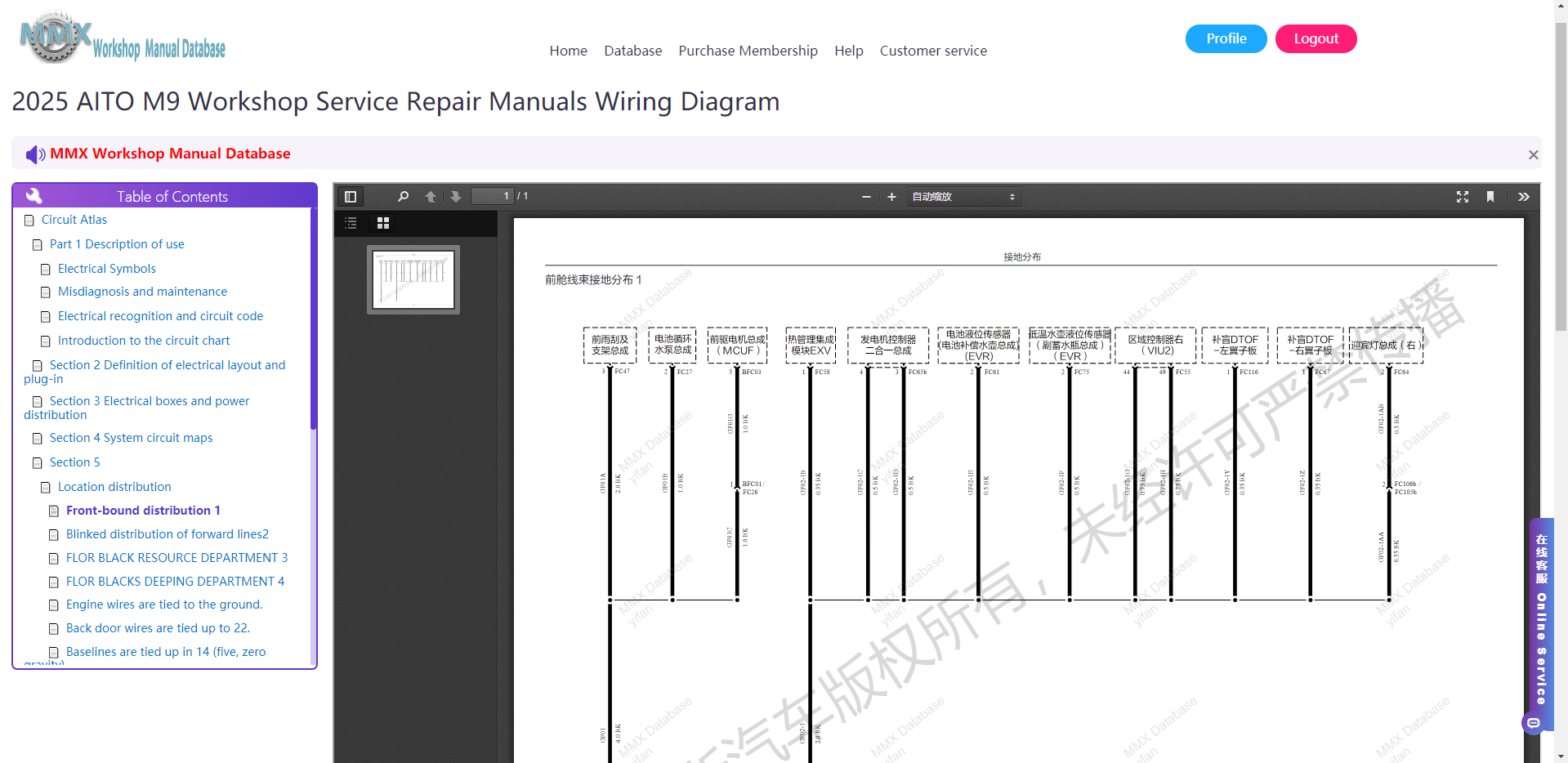Open the Section 5 entry

pos(75,462)
